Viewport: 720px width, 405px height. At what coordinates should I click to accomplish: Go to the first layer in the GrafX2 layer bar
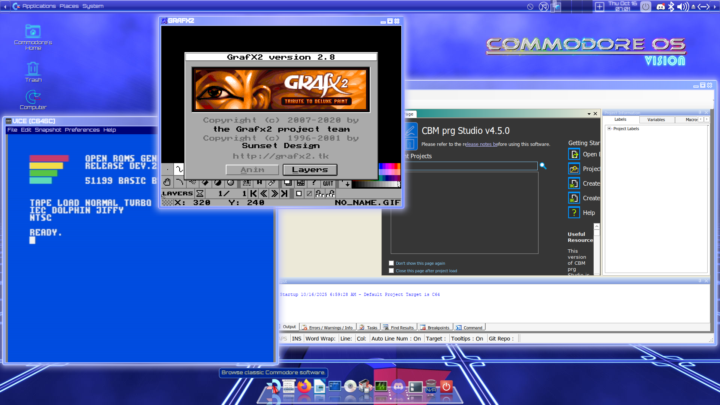pos(253,194)
